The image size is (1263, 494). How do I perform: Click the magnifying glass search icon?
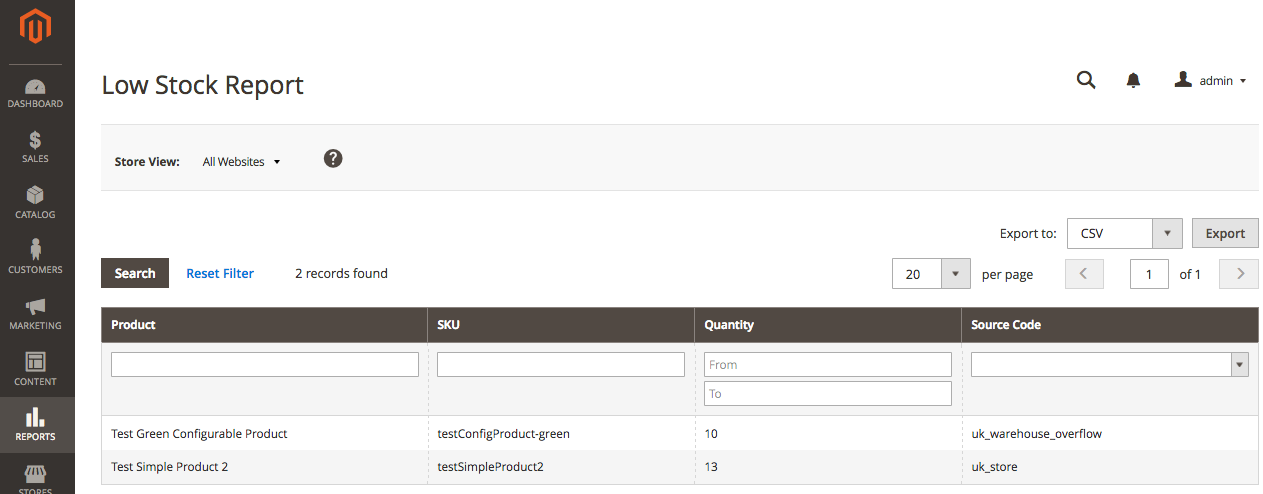[x=1086, y=80]
